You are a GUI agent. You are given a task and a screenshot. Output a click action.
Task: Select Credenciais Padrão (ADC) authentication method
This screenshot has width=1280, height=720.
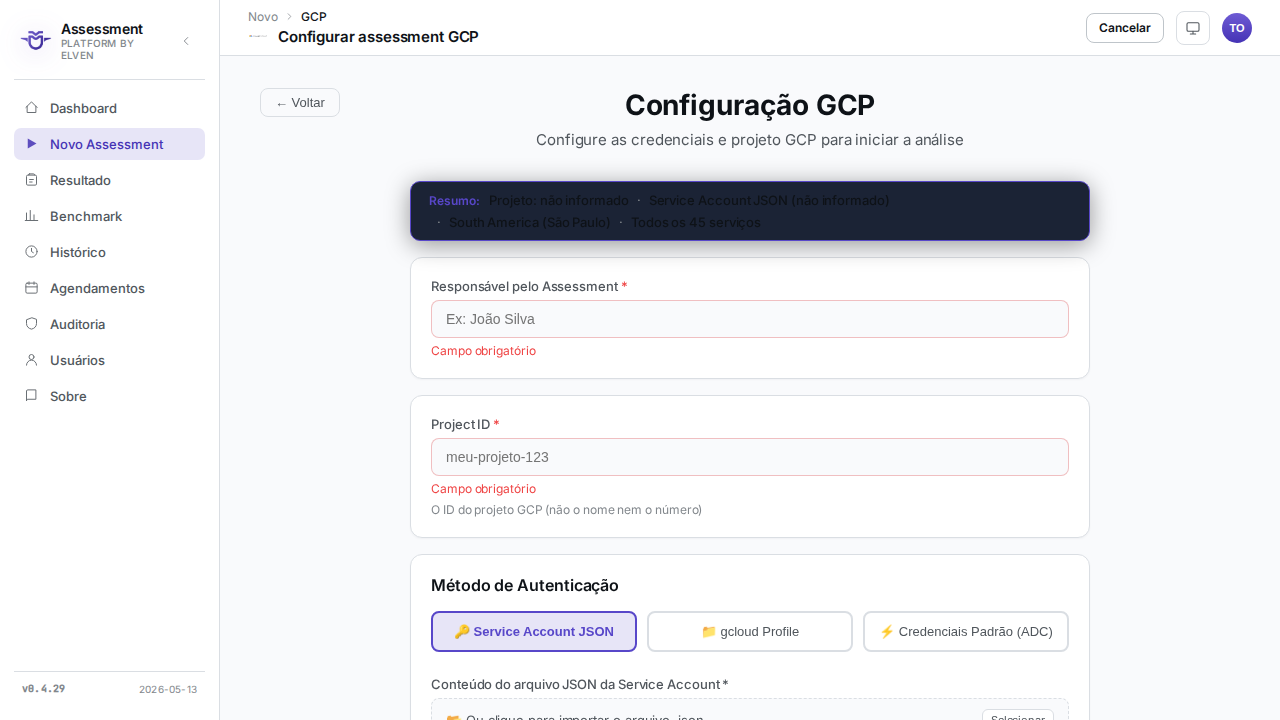966,631
